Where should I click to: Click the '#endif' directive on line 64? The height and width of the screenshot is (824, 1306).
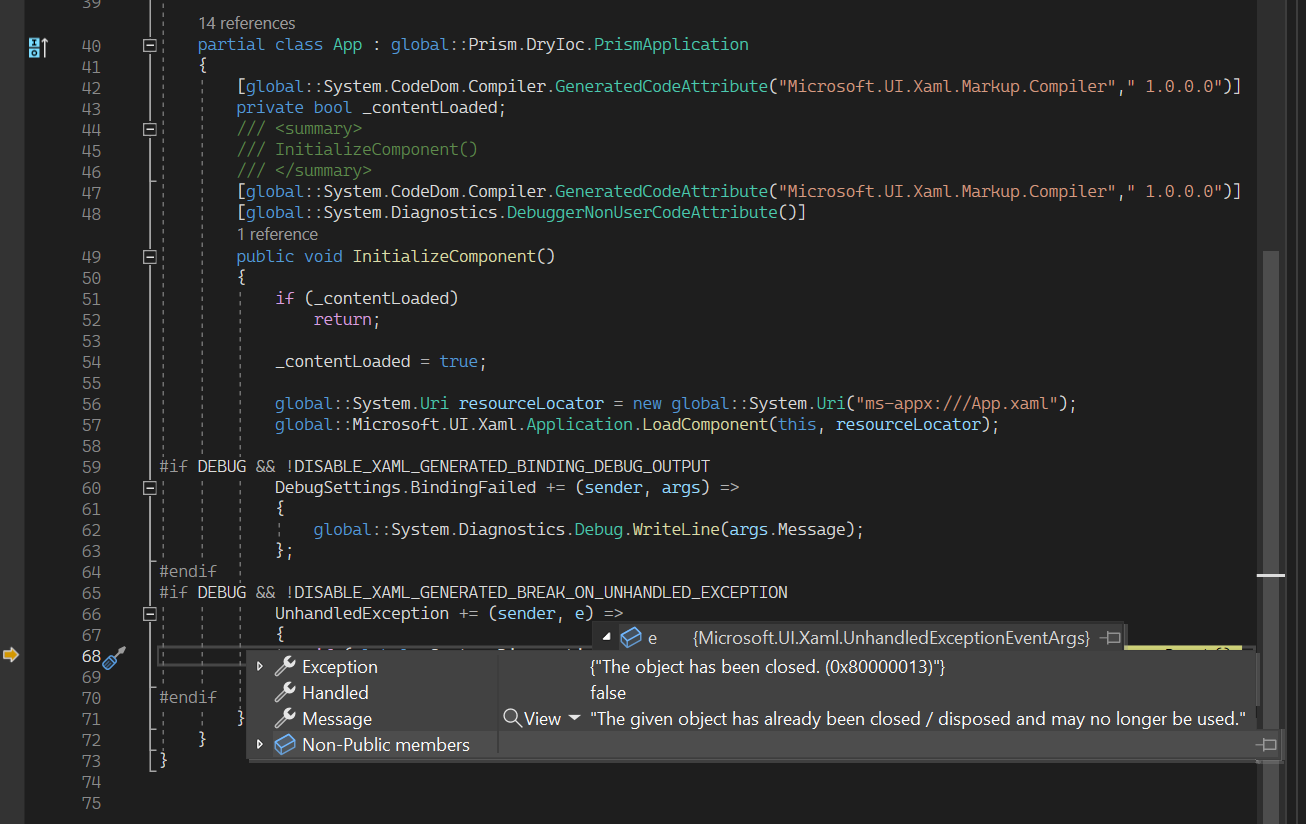tap(188, 572)
